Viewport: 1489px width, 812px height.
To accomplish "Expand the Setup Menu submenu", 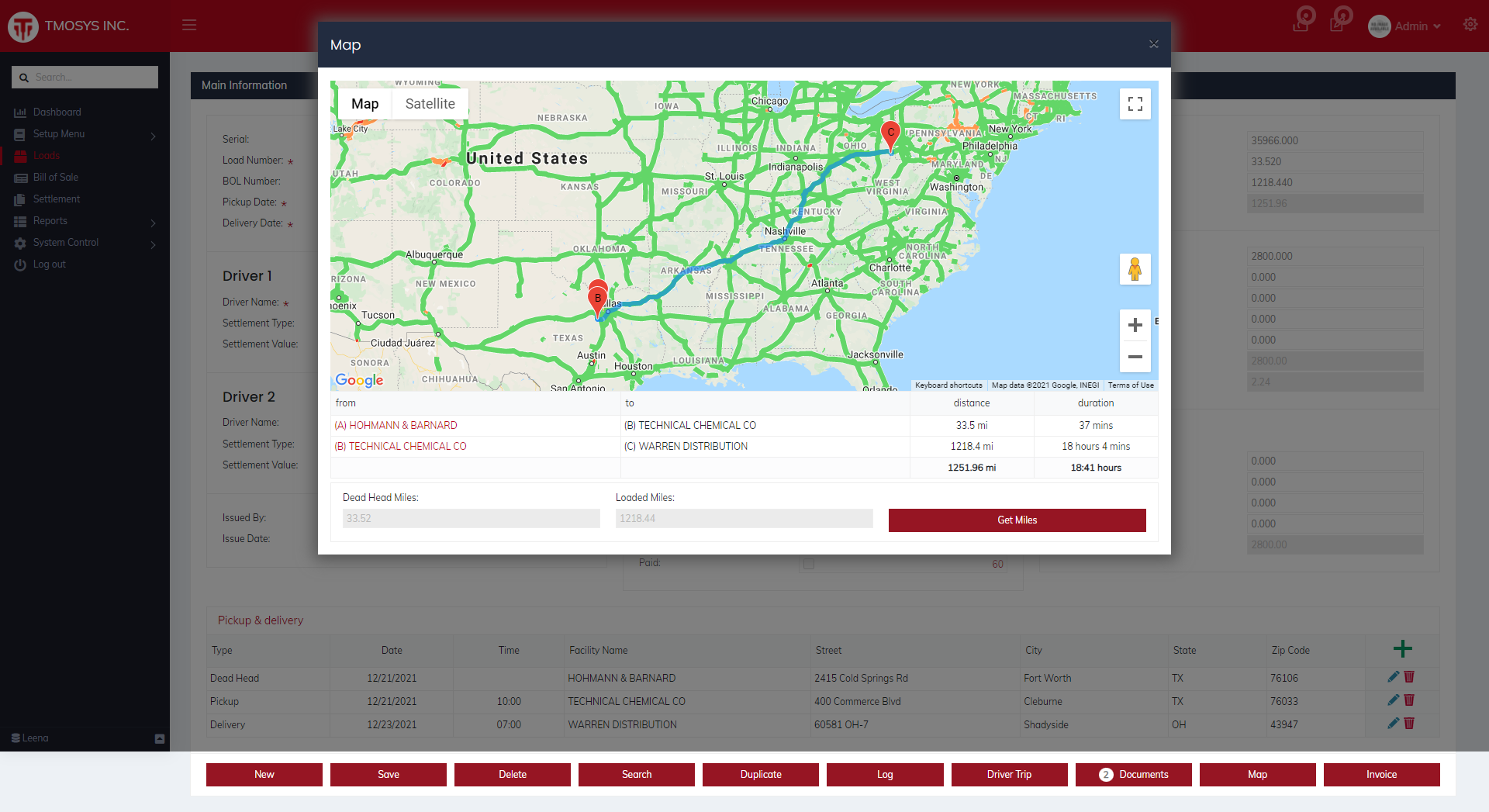I will tap(153, 136).
